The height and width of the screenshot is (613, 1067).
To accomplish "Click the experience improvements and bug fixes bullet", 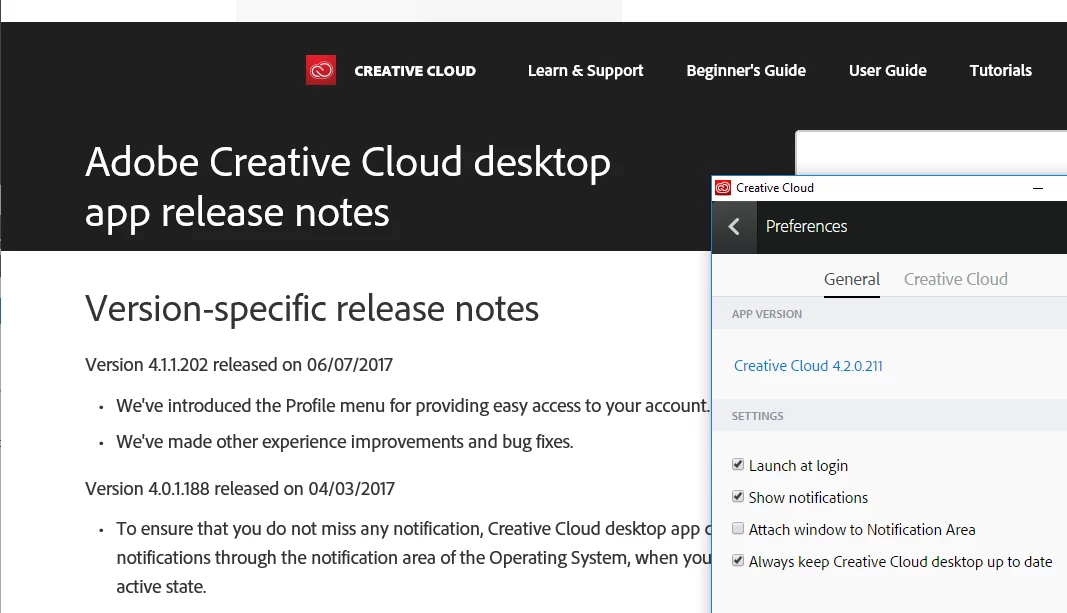I will [x=345, y=442].
